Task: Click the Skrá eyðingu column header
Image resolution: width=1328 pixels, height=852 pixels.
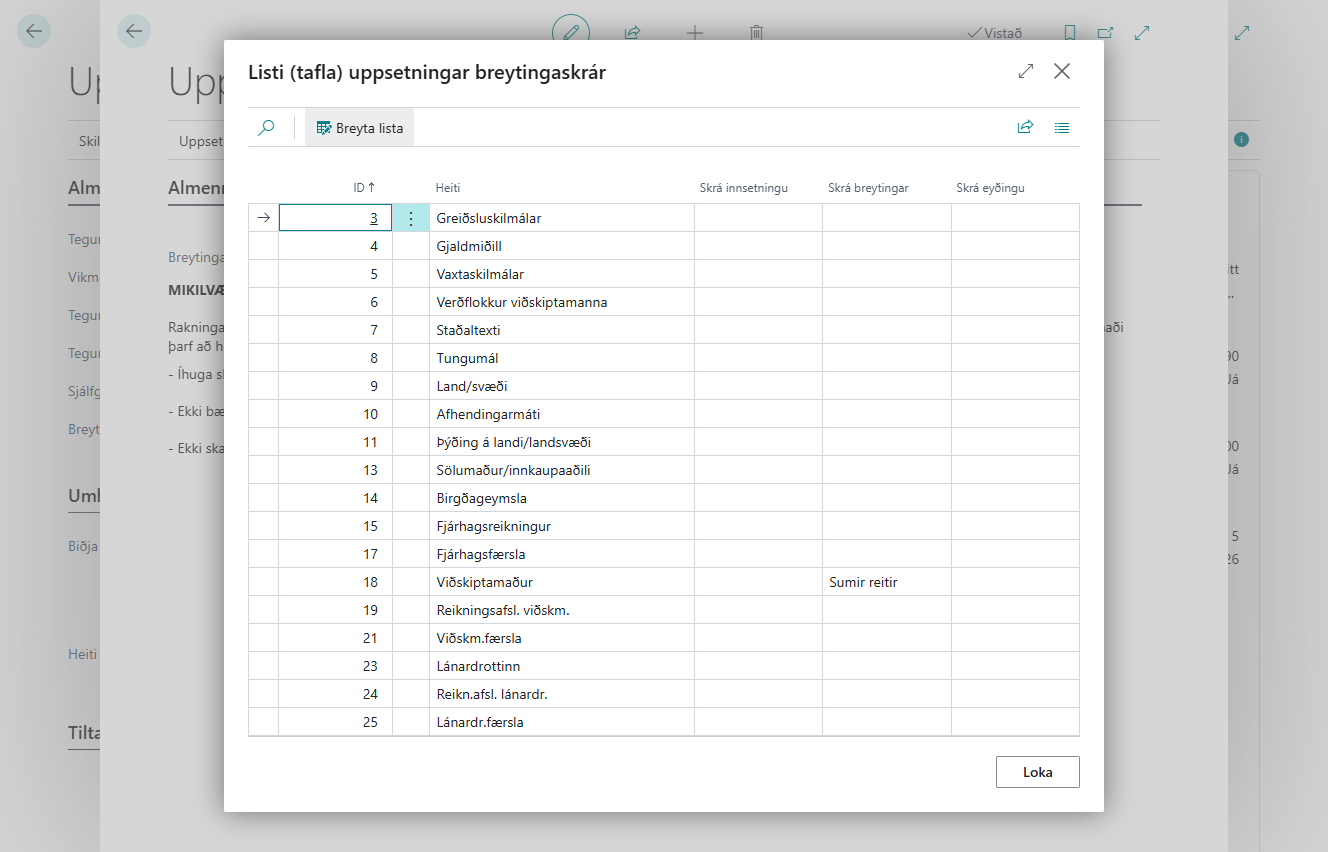Action: pos(990,187)
